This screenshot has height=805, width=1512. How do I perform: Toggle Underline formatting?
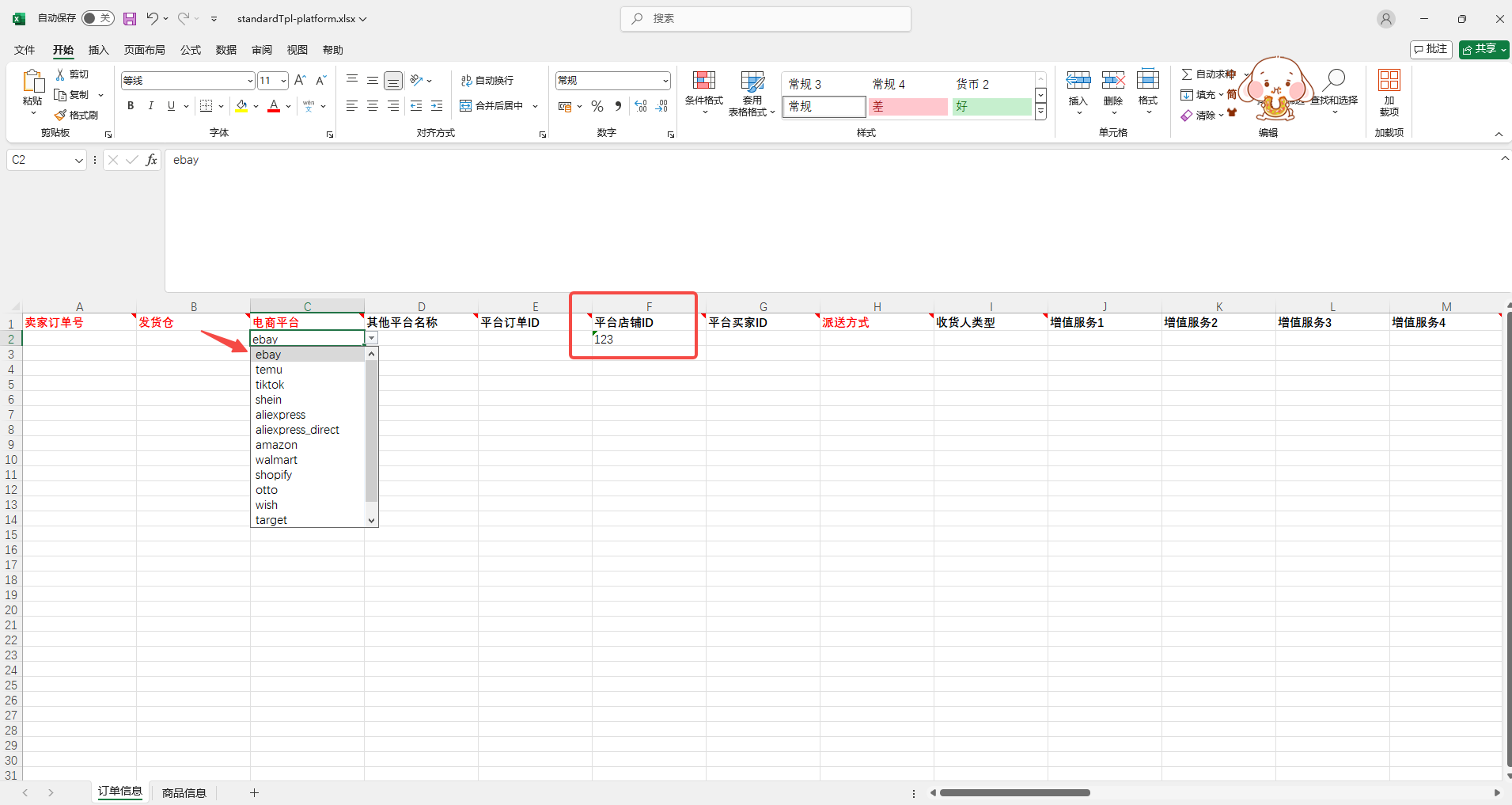click(x=171, y=105)
